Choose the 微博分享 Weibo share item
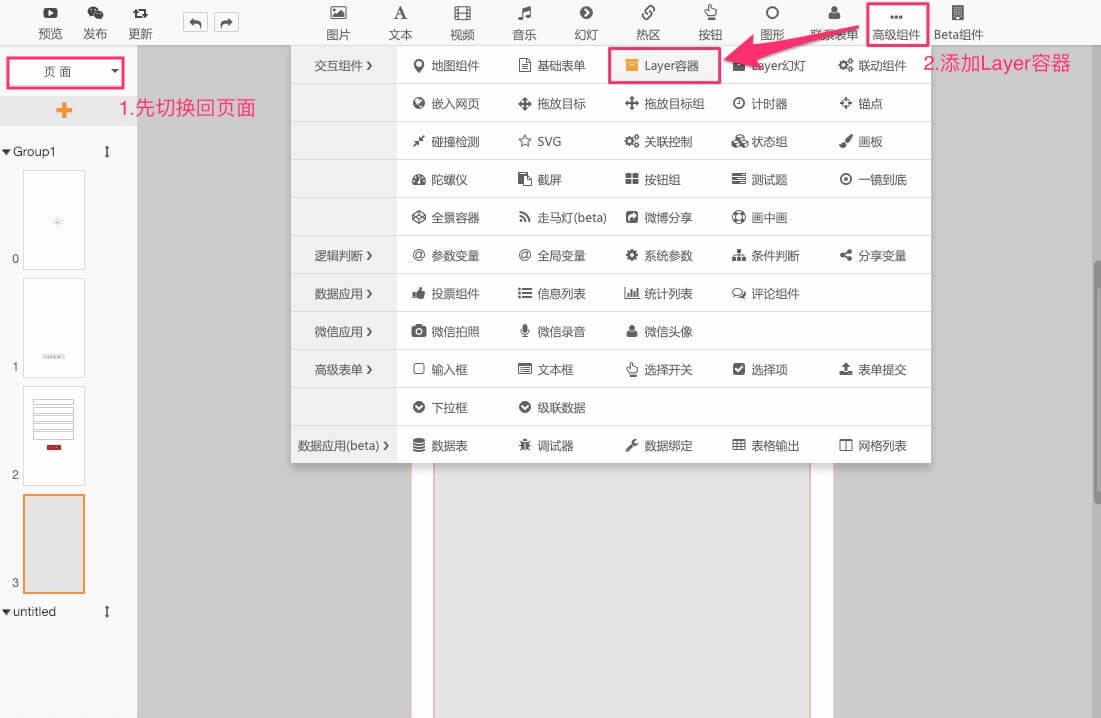This screenshot has width=1101, height=718. click(659, 218)
